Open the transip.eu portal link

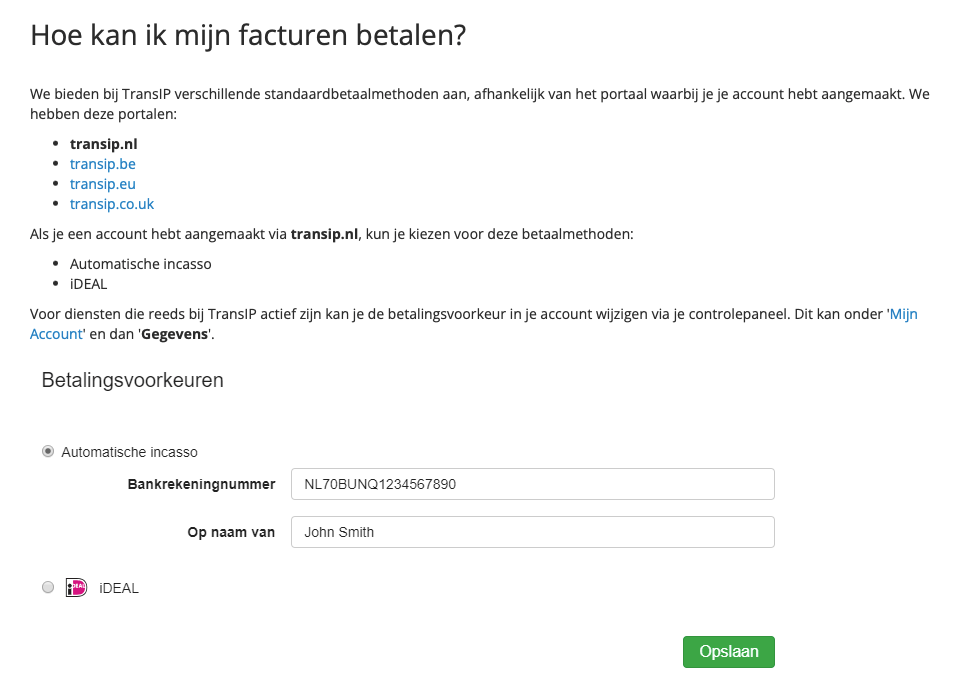click(102, 184)
